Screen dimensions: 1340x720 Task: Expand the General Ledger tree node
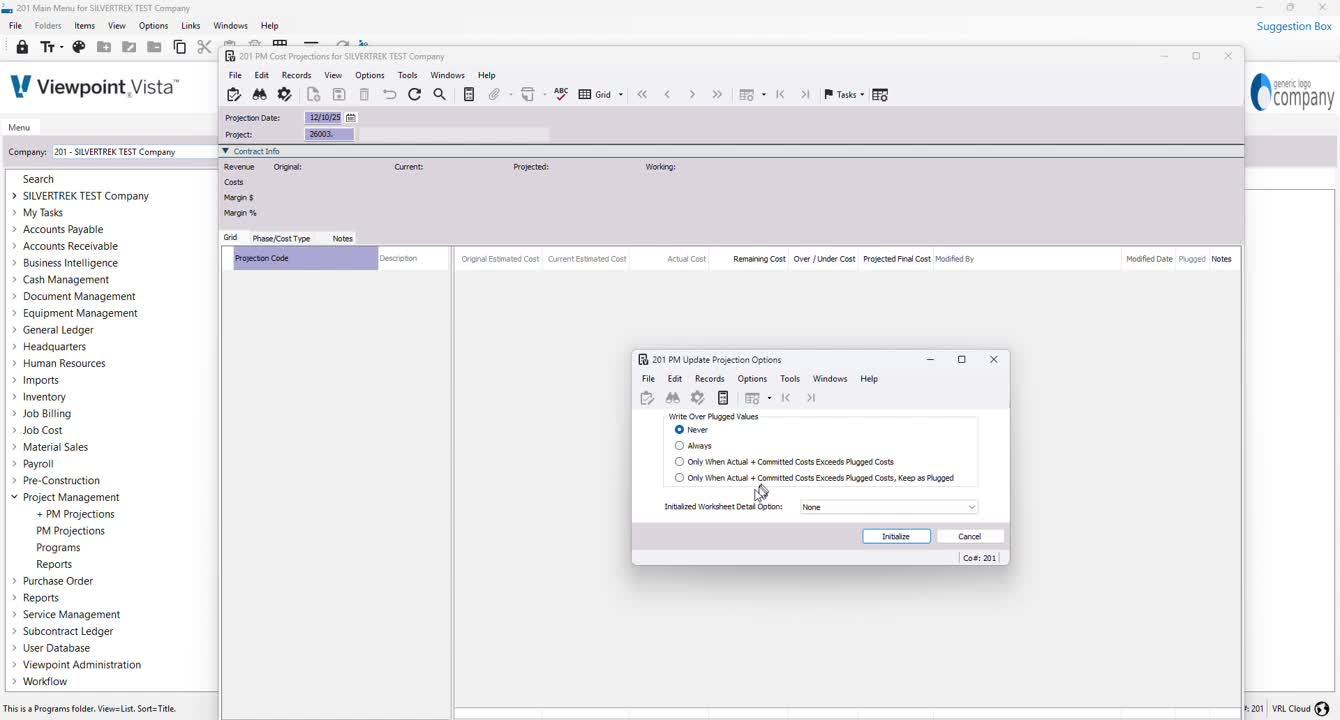pyautogui.click(x=14, y=330)
